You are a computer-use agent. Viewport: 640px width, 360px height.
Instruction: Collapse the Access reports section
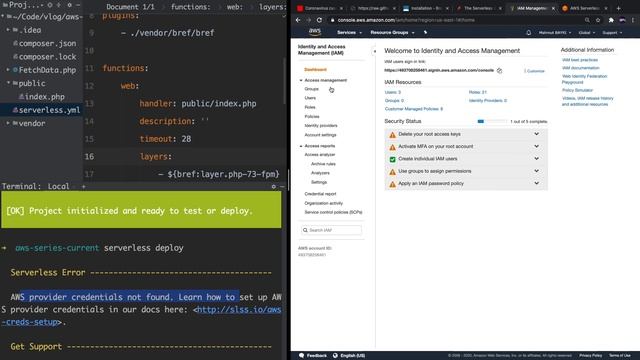(x=301, y=146)
